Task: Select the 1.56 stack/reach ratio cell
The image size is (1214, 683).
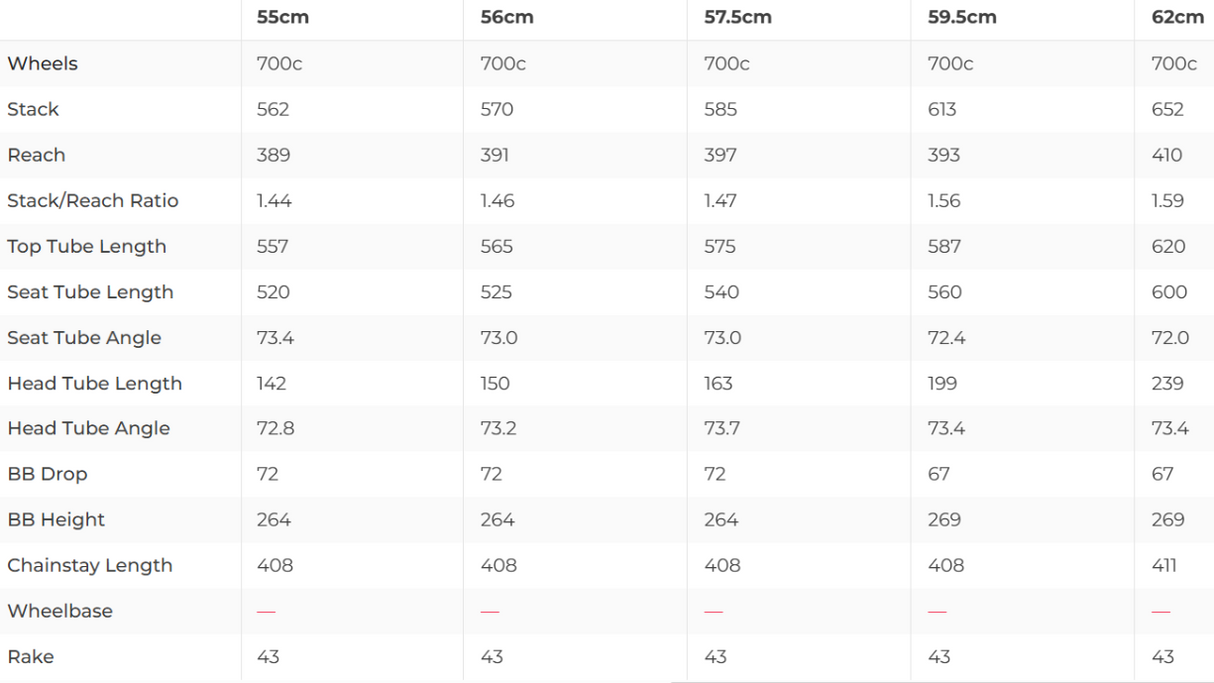Action: pos(944,200)
